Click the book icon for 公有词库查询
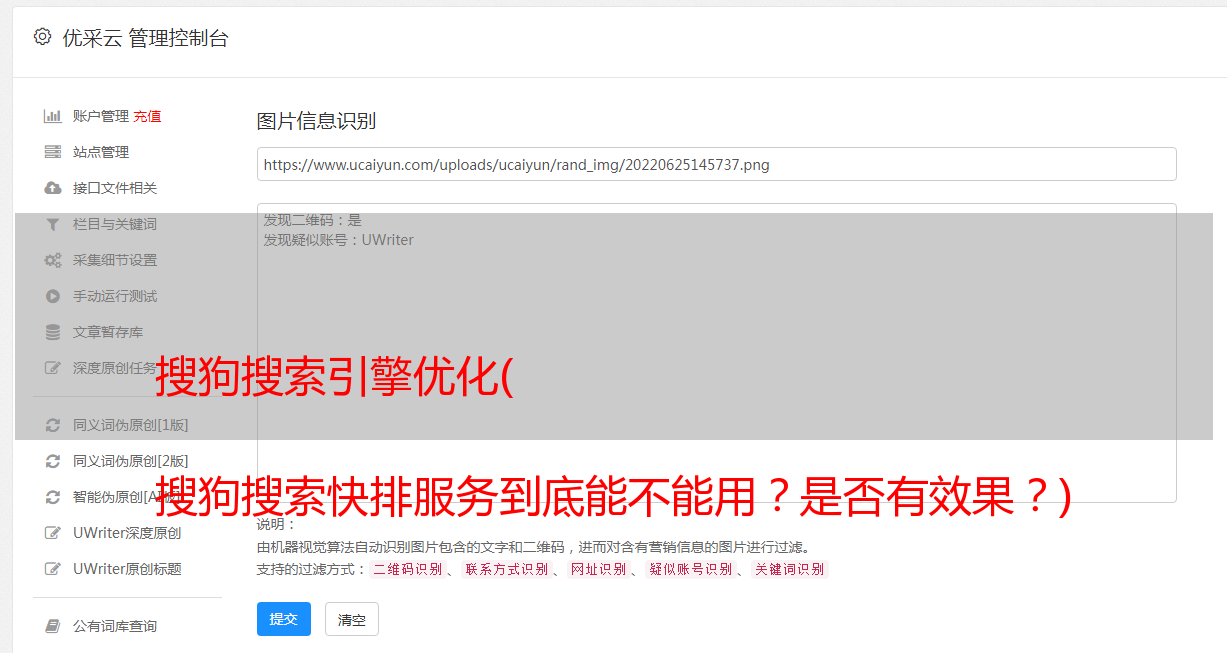The height and width of the screenshot is (653, 1227). [53, 626]
